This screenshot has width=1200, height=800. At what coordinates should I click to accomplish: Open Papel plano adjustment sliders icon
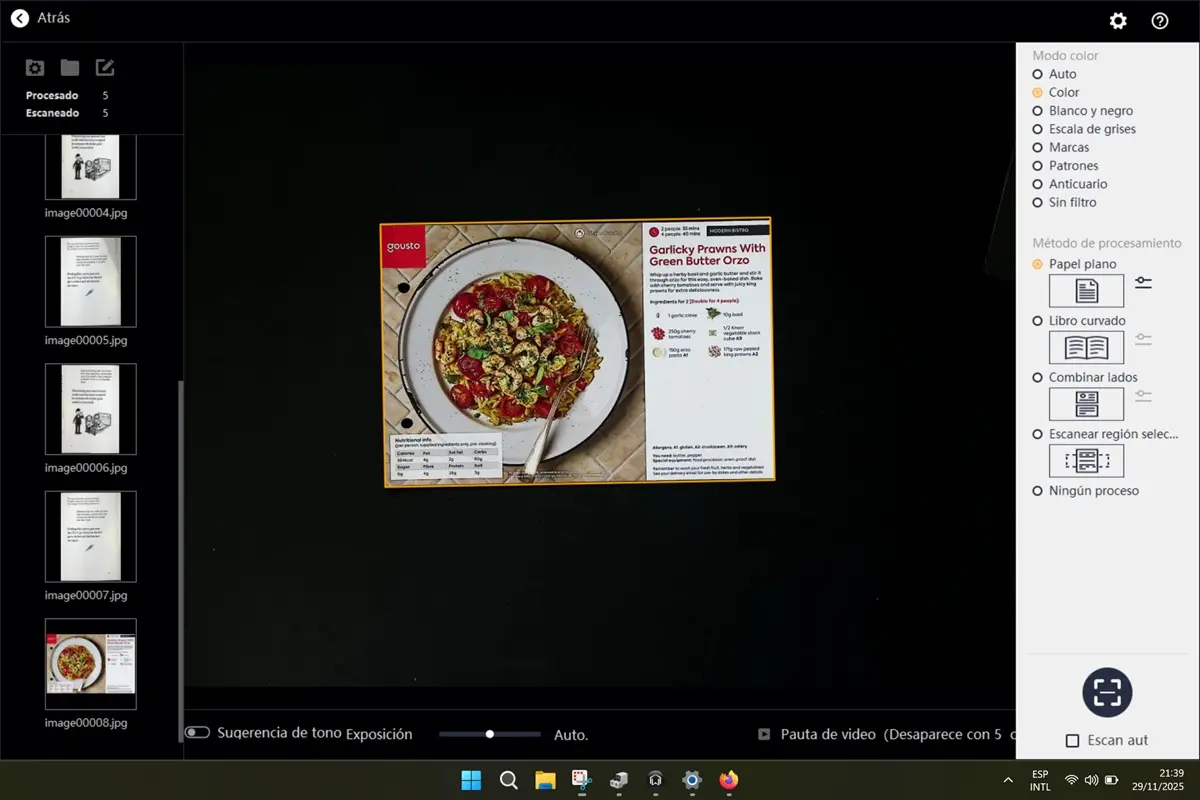point(1143,283)
